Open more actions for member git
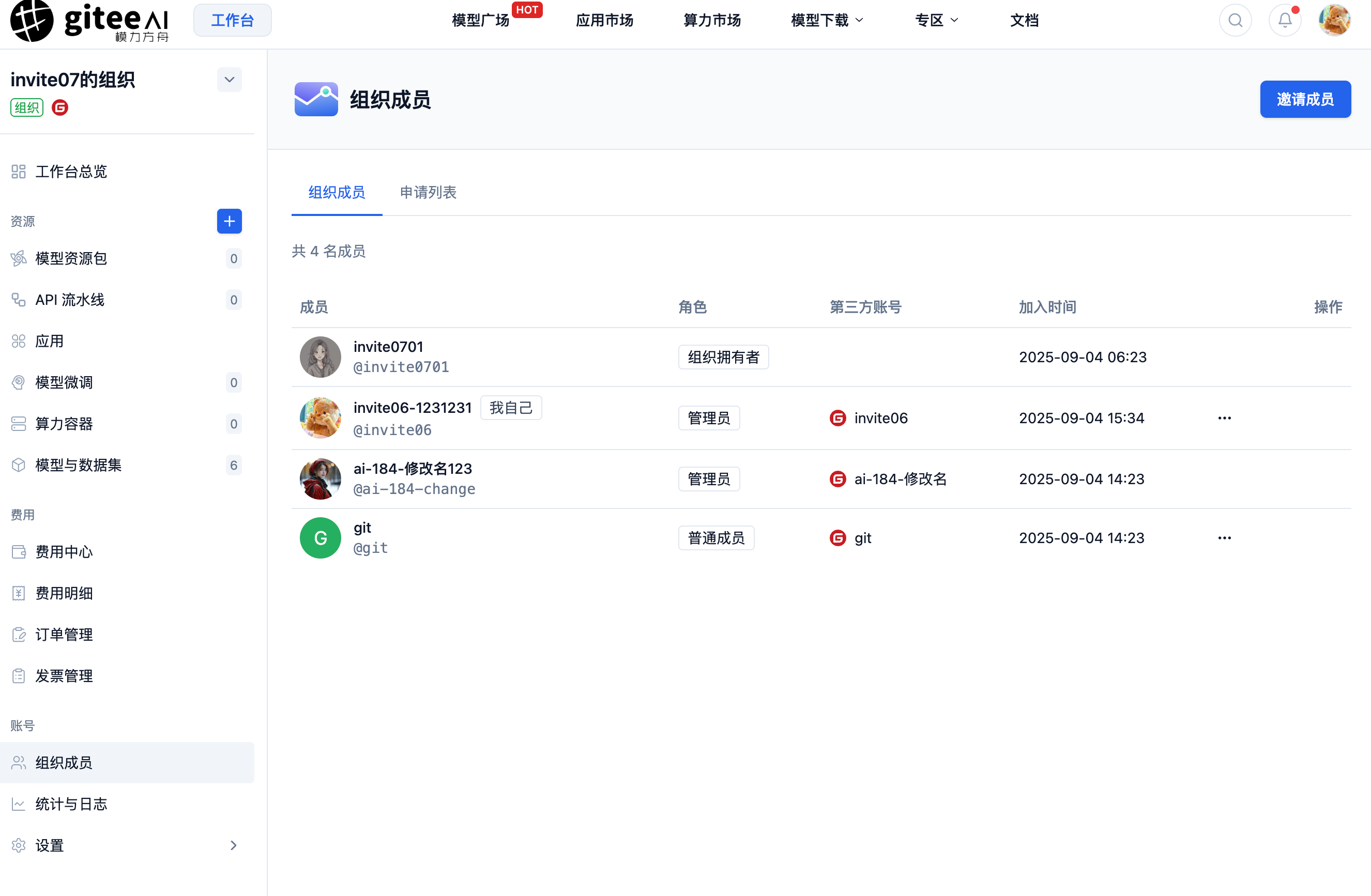 (x=1224, y=538)
